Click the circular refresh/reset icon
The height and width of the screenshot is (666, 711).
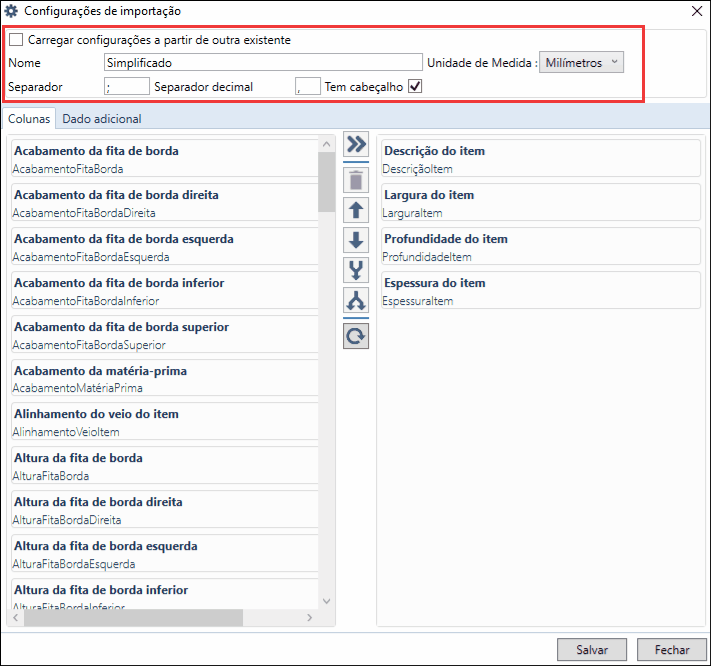pos(356,336)
